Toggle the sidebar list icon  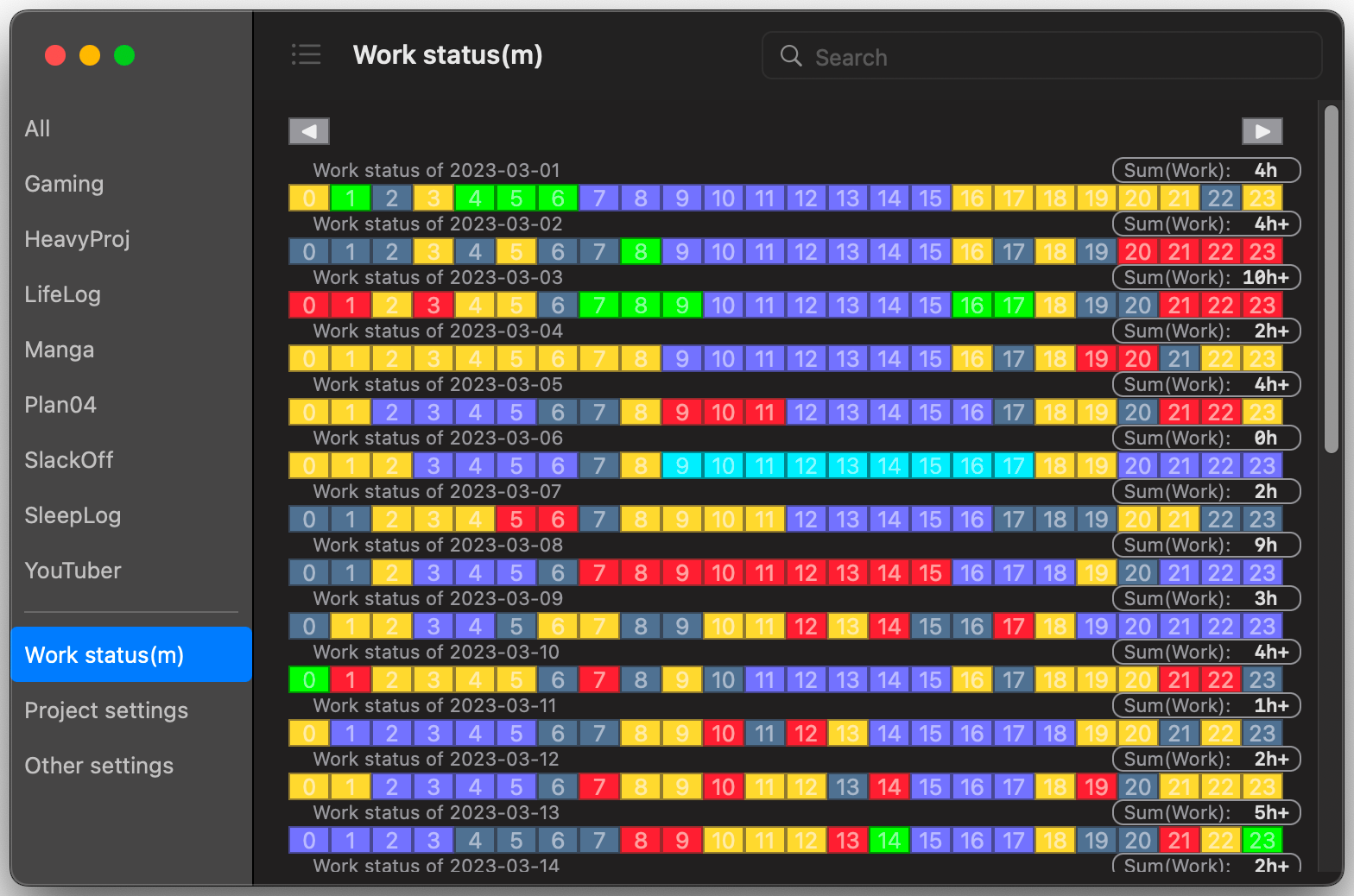tap(306, 55)
